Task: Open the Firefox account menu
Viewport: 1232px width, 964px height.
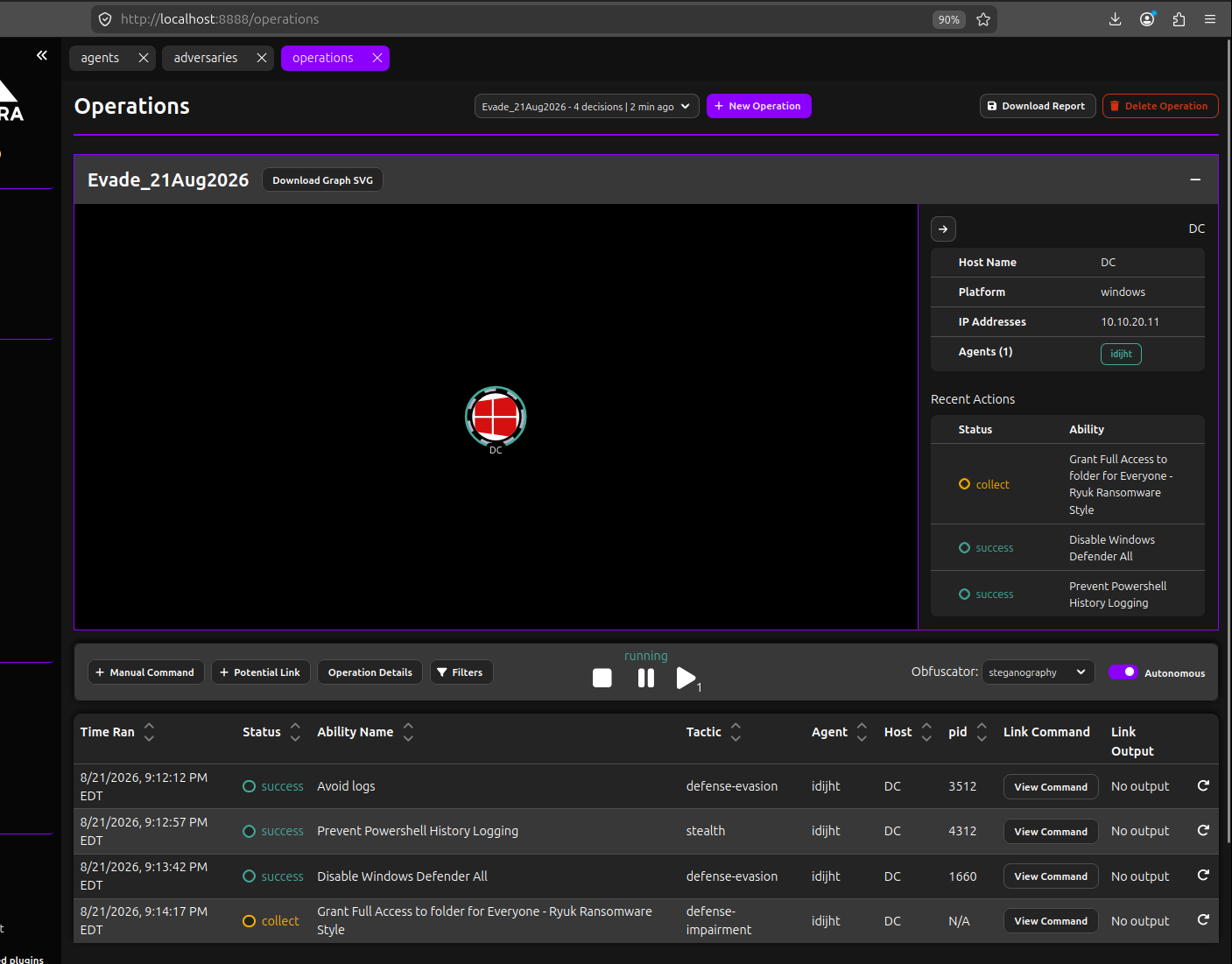Action: click(1147, 19)
